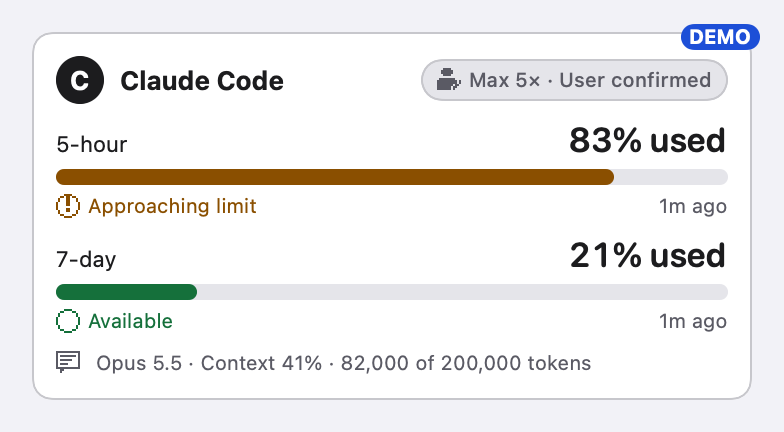Click the green Available status circle
784x432 pixels.
pos(68,321)
